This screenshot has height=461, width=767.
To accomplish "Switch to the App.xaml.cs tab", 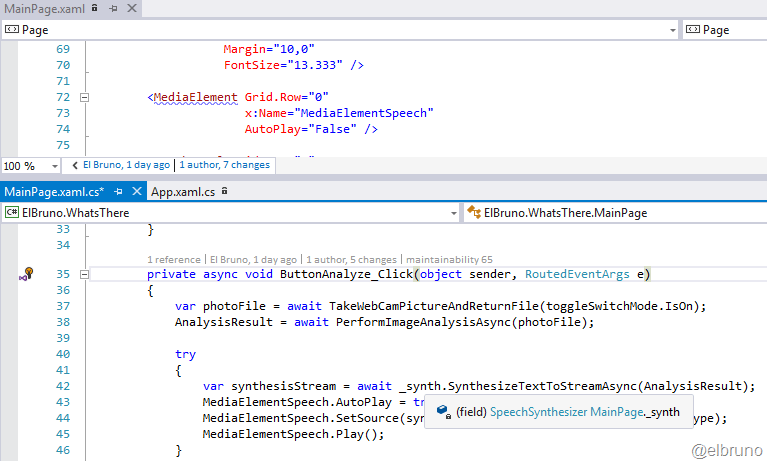I will coord(183,190).
